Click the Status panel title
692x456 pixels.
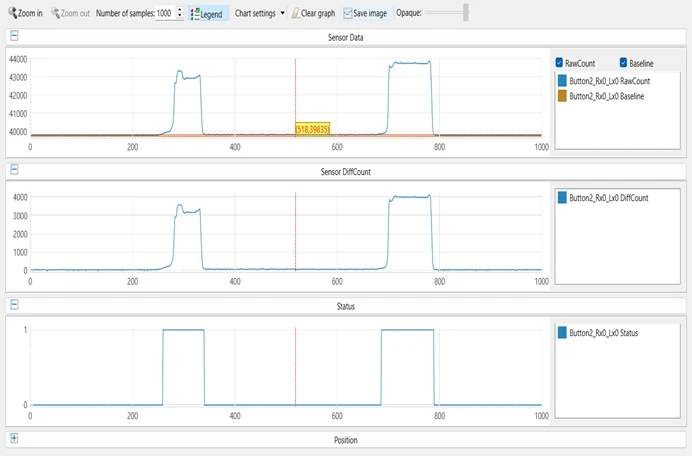point(346,306)
